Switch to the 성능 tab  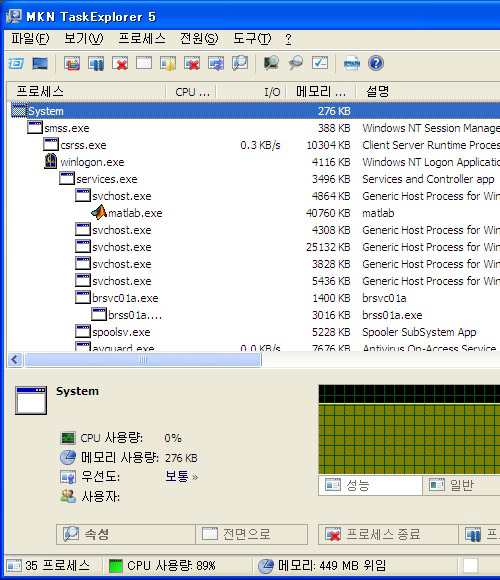(x=370, y=485)
